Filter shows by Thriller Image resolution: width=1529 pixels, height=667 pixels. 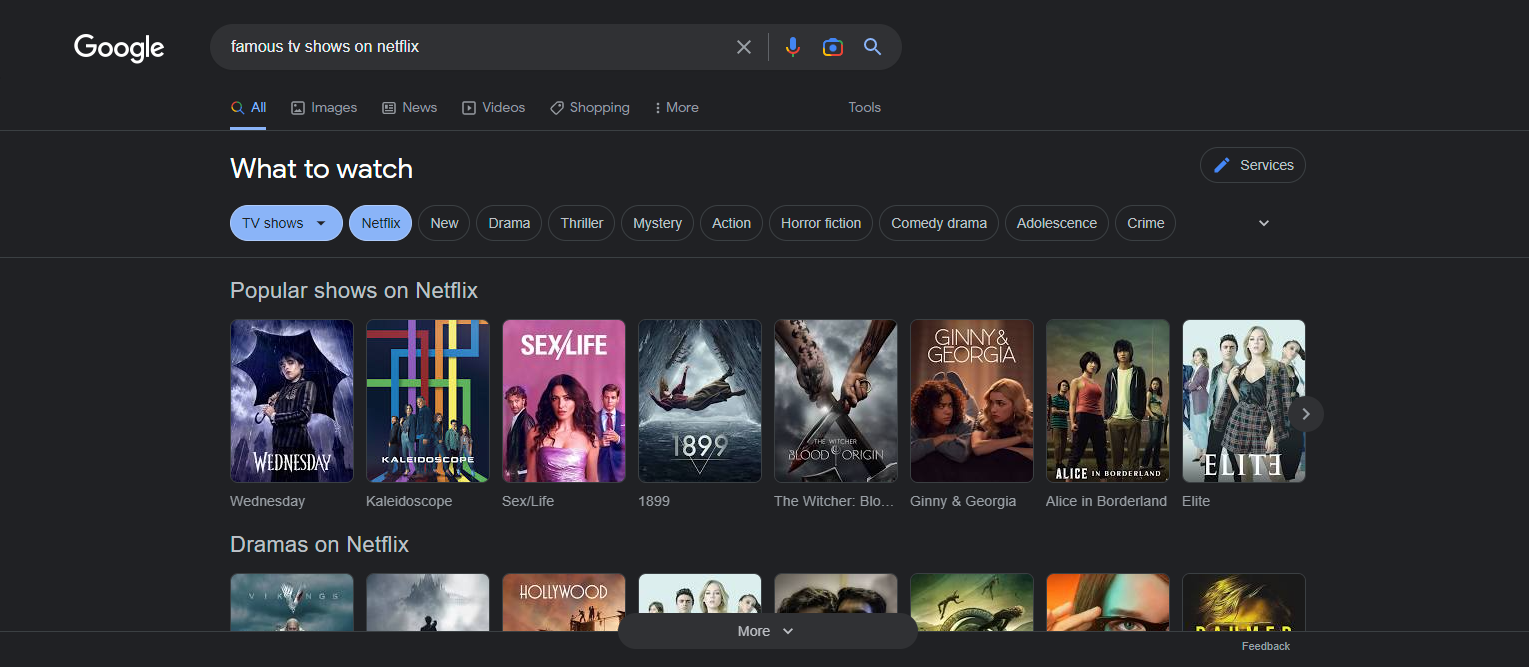pyautogui.click(x=582, y=223)
